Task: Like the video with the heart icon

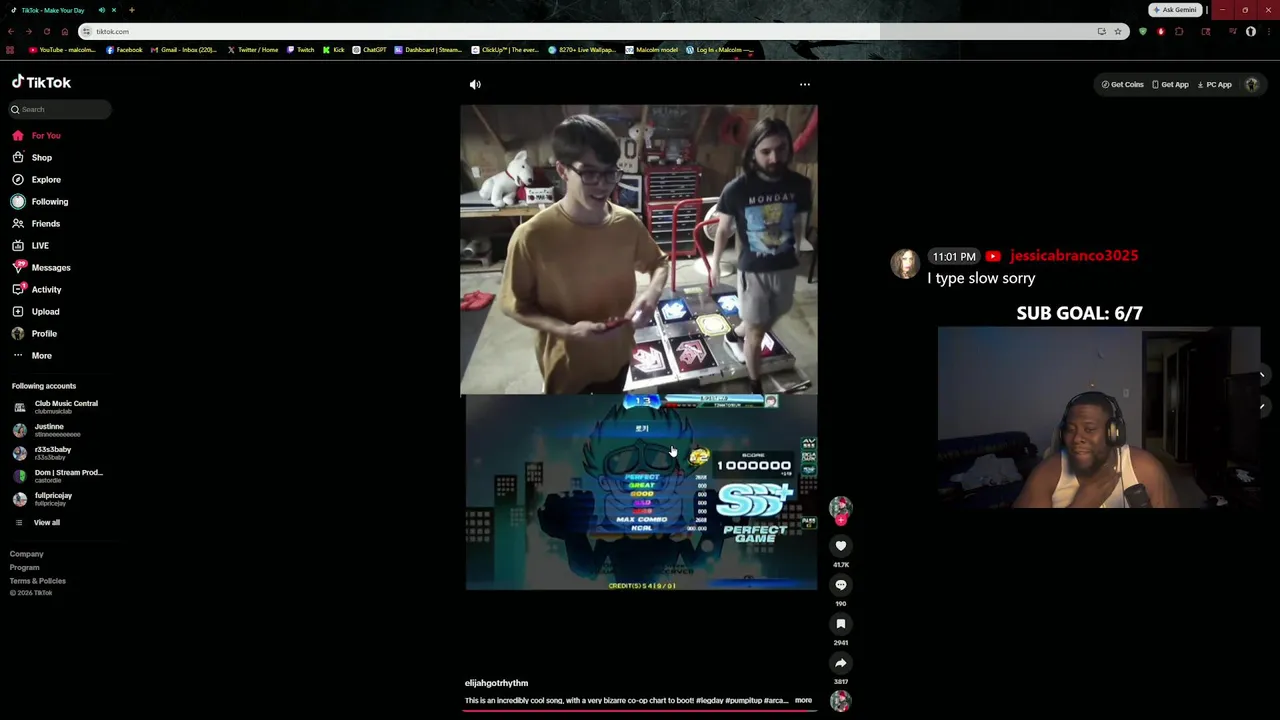Action: pyautogui.click(x=841, y=546)
